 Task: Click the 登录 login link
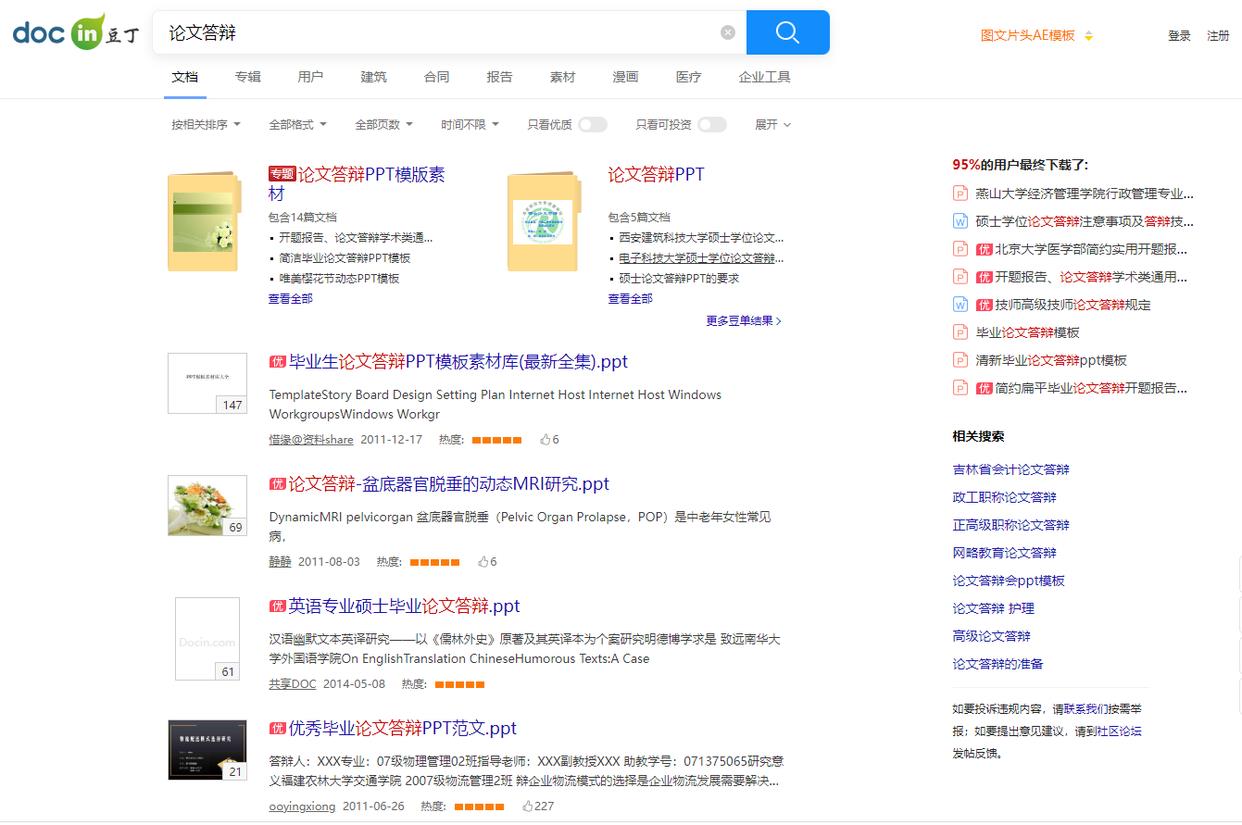[x=1179, y=36]
